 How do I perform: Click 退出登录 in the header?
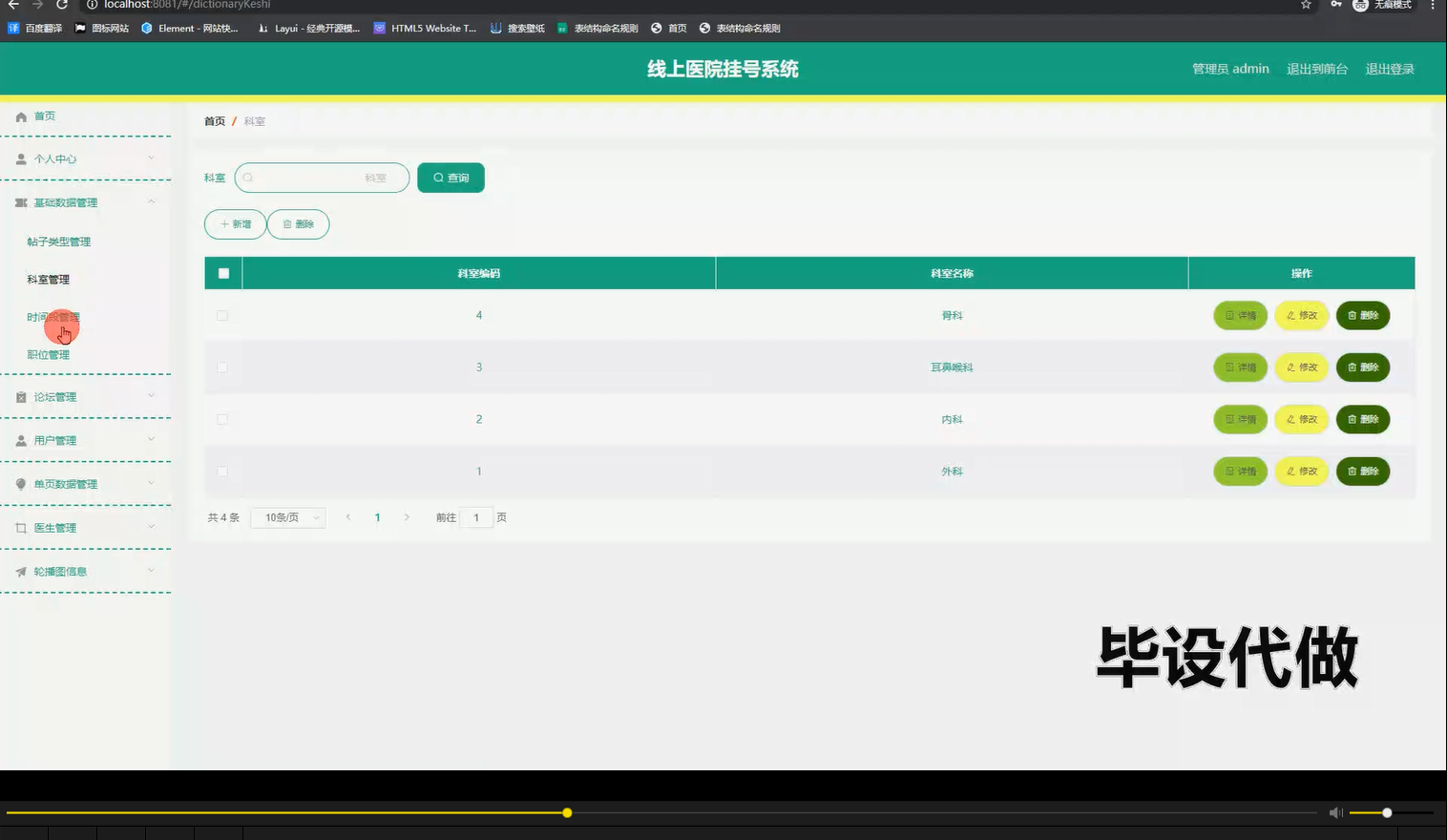coord(1390,69)
